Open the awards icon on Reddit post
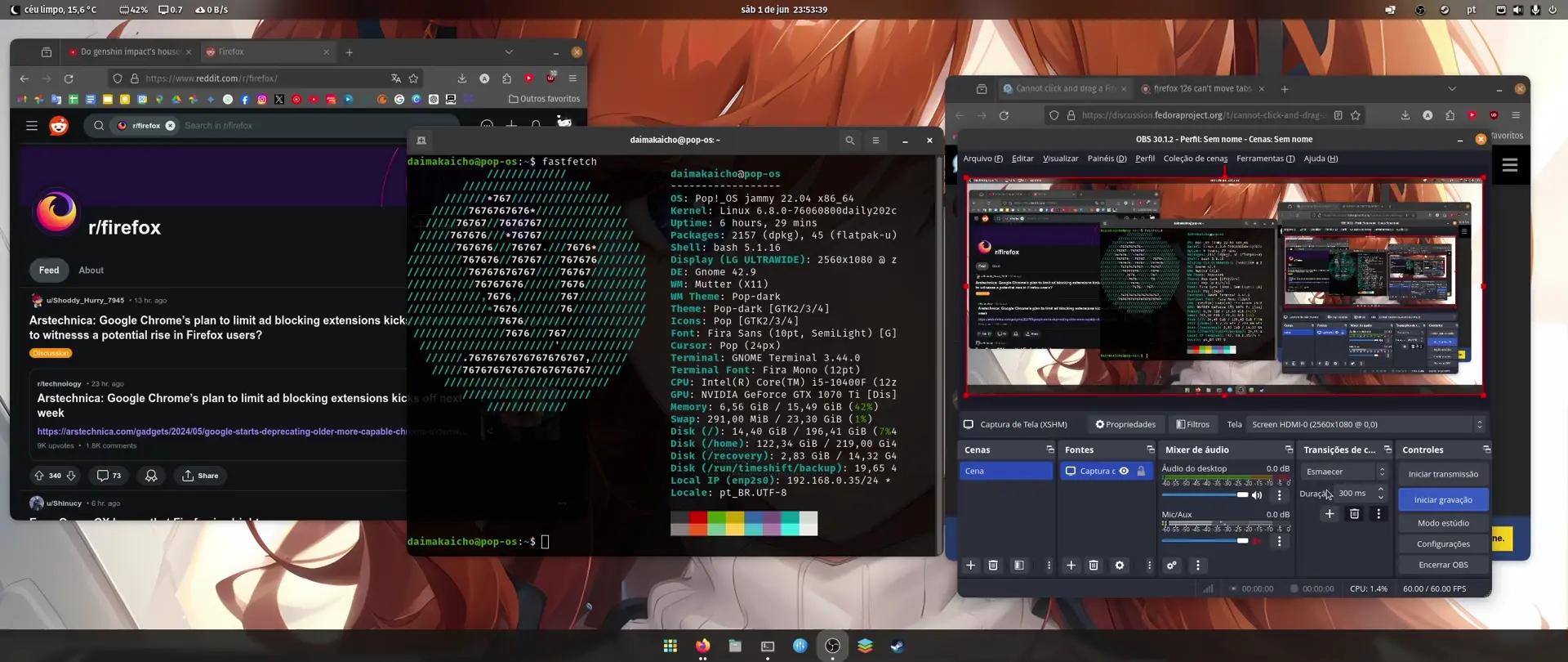 [x=151, y=476]
